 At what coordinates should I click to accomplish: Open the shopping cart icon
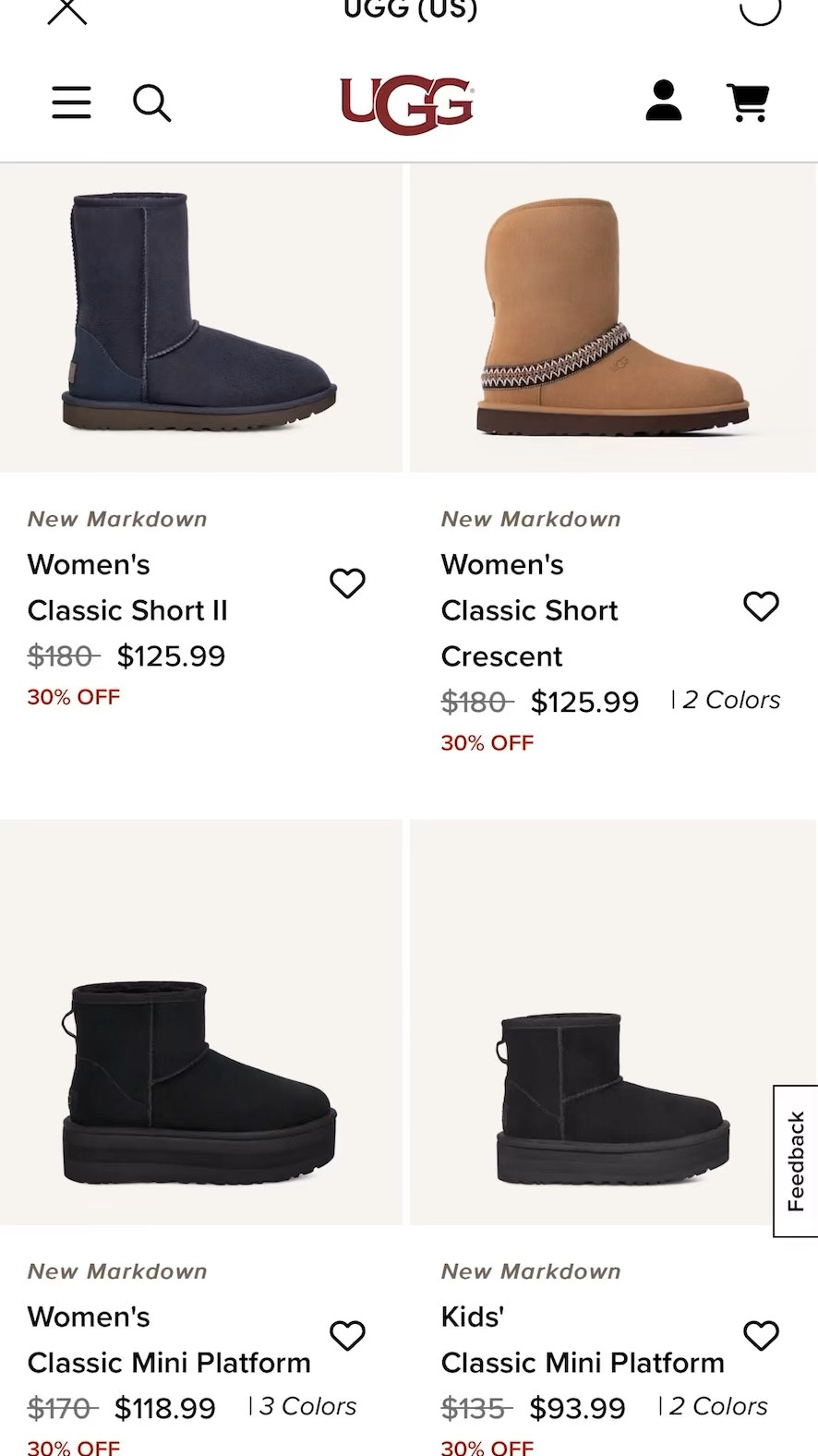tap(748, 102)
